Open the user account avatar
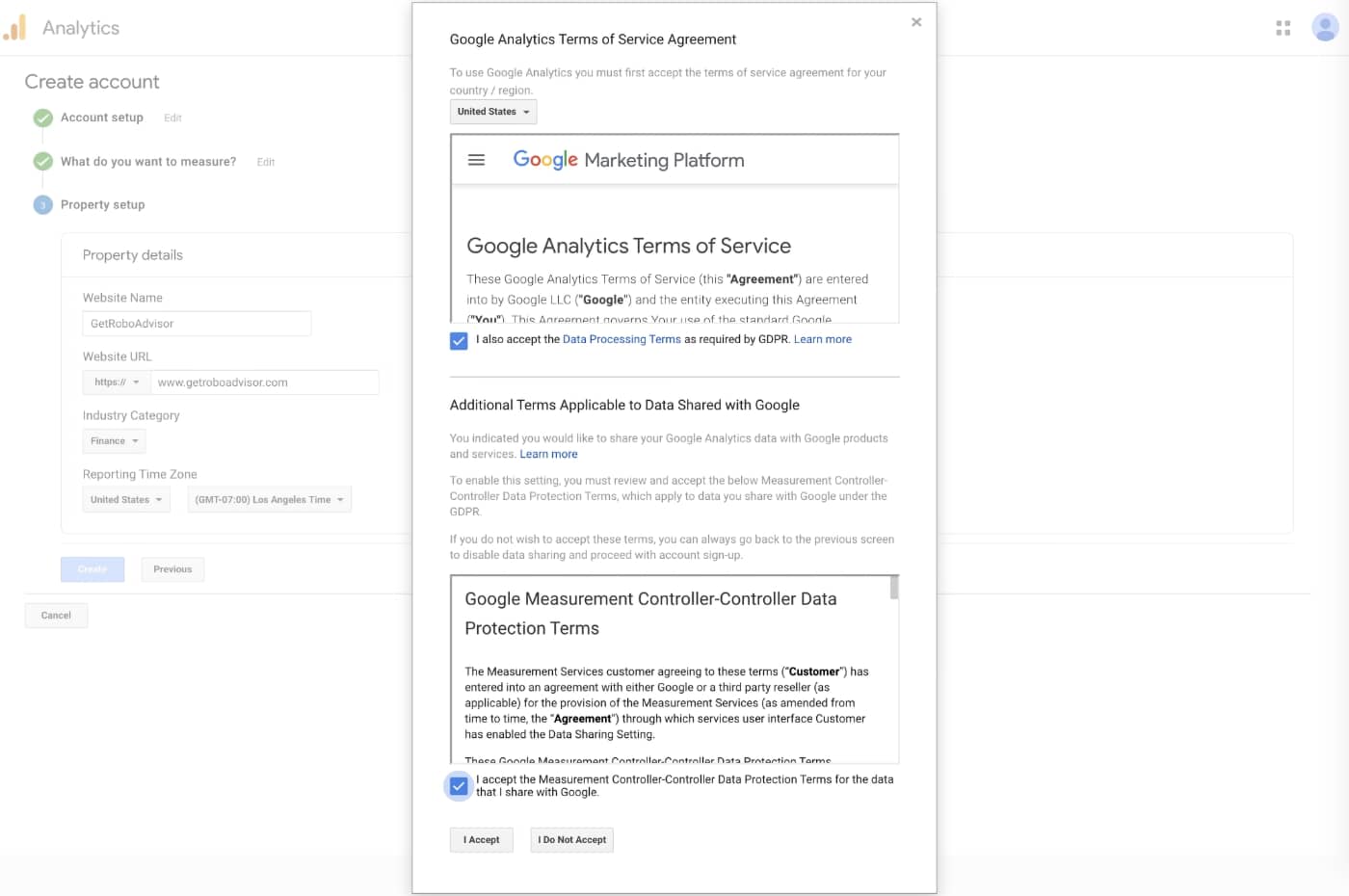Viewport: 1349px width, 896px height. click(1325, 28)
